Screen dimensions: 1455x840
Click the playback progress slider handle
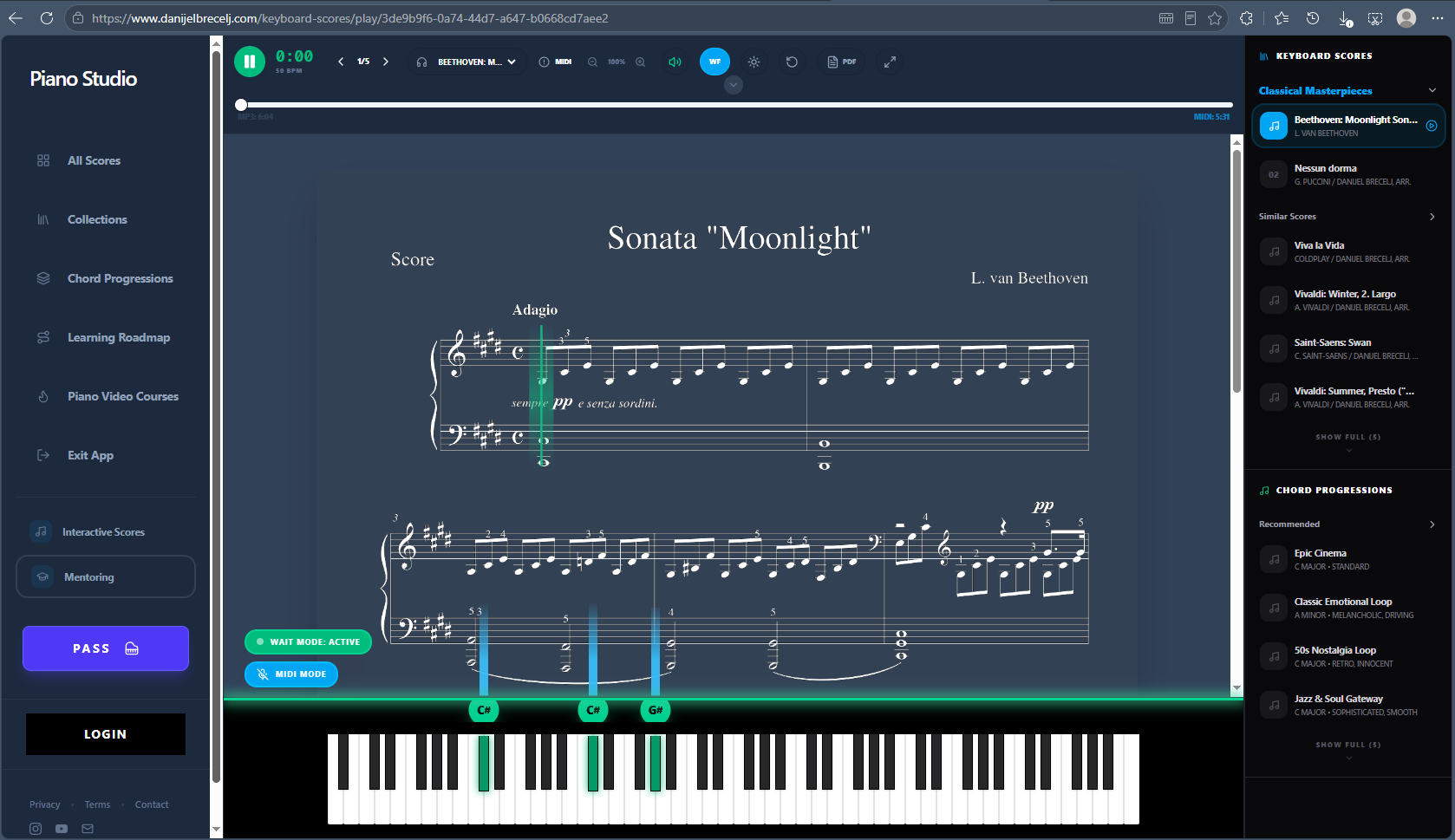(x=241, y=105)
